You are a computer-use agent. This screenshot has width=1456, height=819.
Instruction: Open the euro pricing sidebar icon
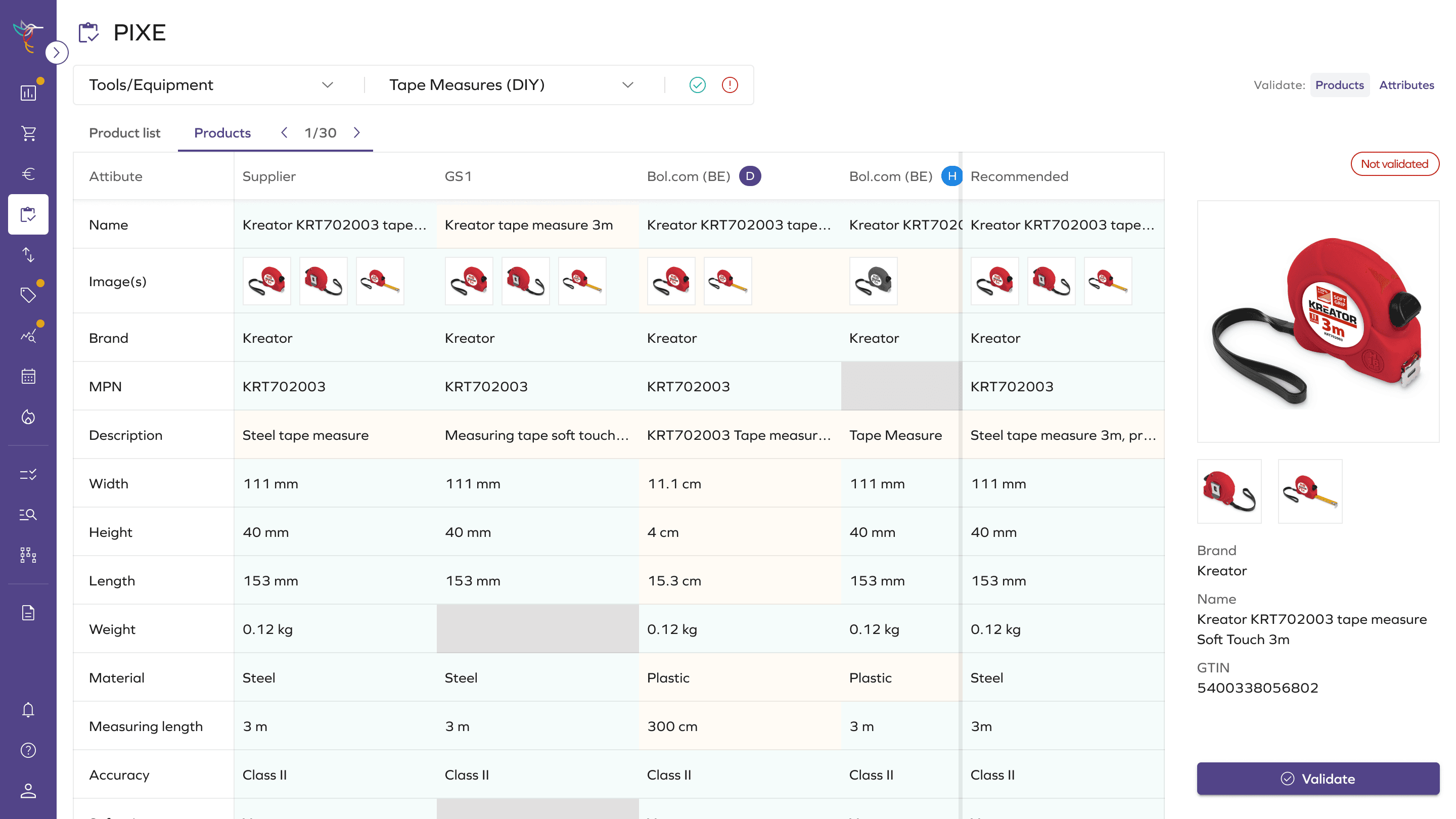[28, 173]
